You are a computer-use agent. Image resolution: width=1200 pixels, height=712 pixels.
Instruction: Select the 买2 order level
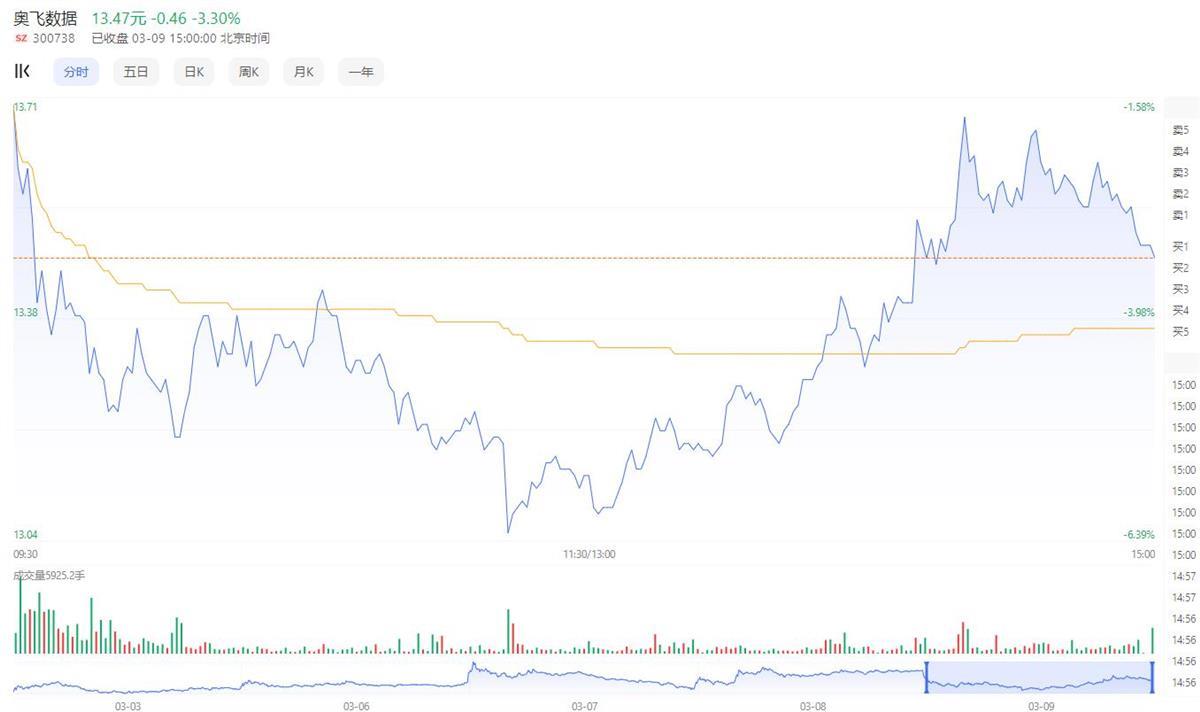tap(1180, 267)
